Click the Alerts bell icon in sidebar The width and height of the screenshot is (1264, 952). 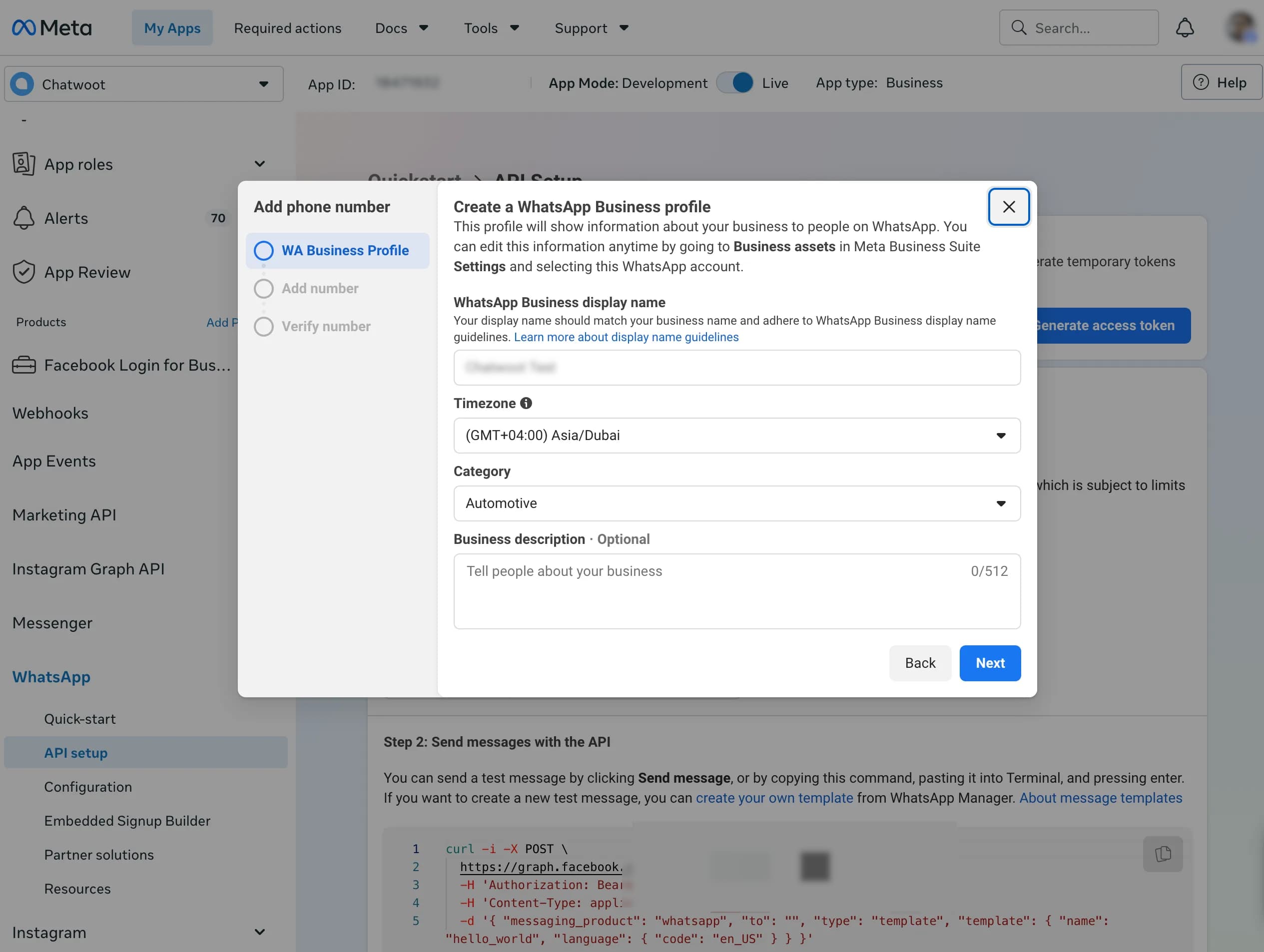(x=23, y=218)
